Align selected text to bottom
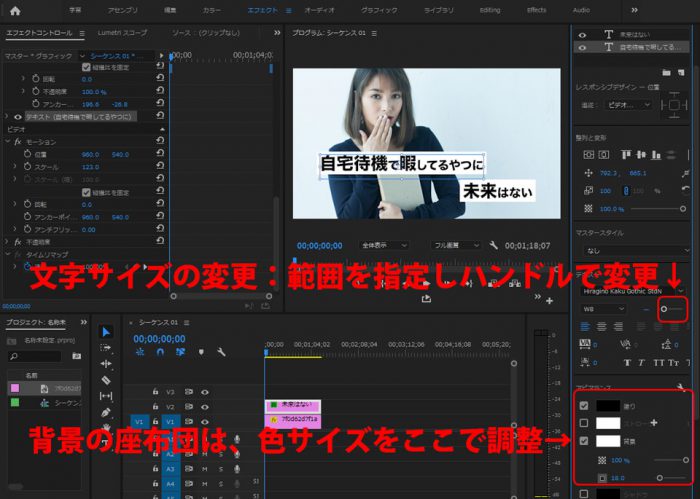The height and width of the screenshot is (499, 700). click(656, 154)
